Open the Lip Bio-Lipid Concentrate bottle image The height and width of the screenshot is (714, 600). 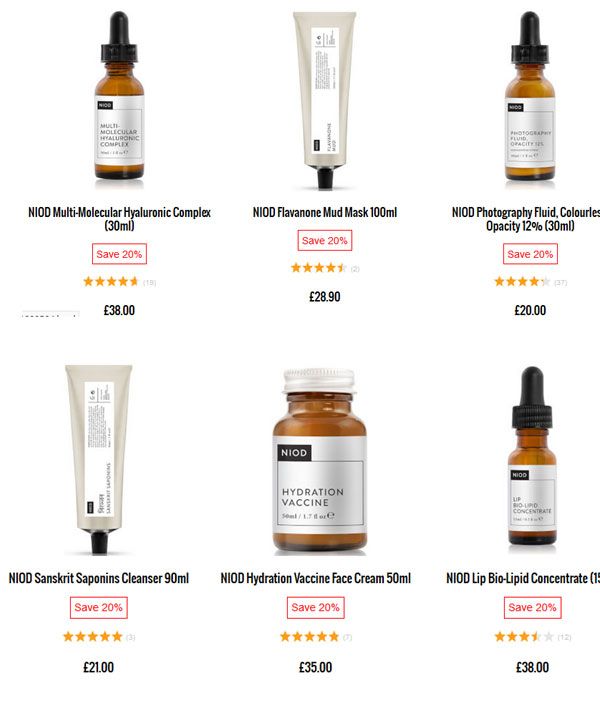pos(532,456)
